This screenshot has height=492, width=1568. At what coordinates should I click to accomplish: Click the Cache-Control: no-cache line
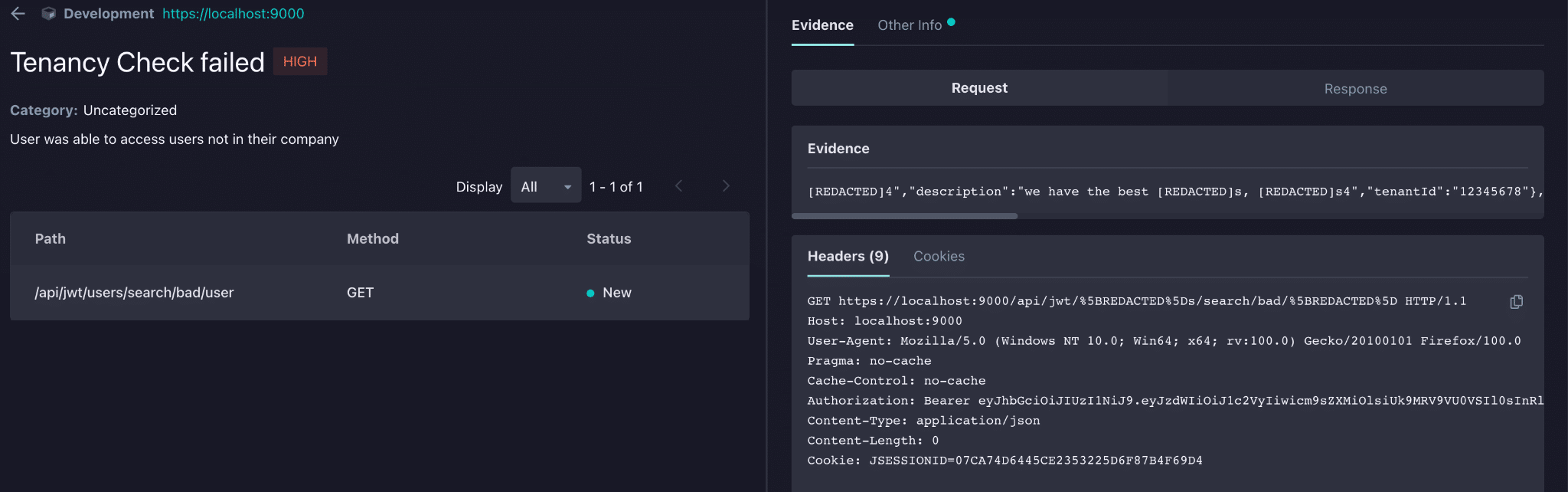click(897, 381)
